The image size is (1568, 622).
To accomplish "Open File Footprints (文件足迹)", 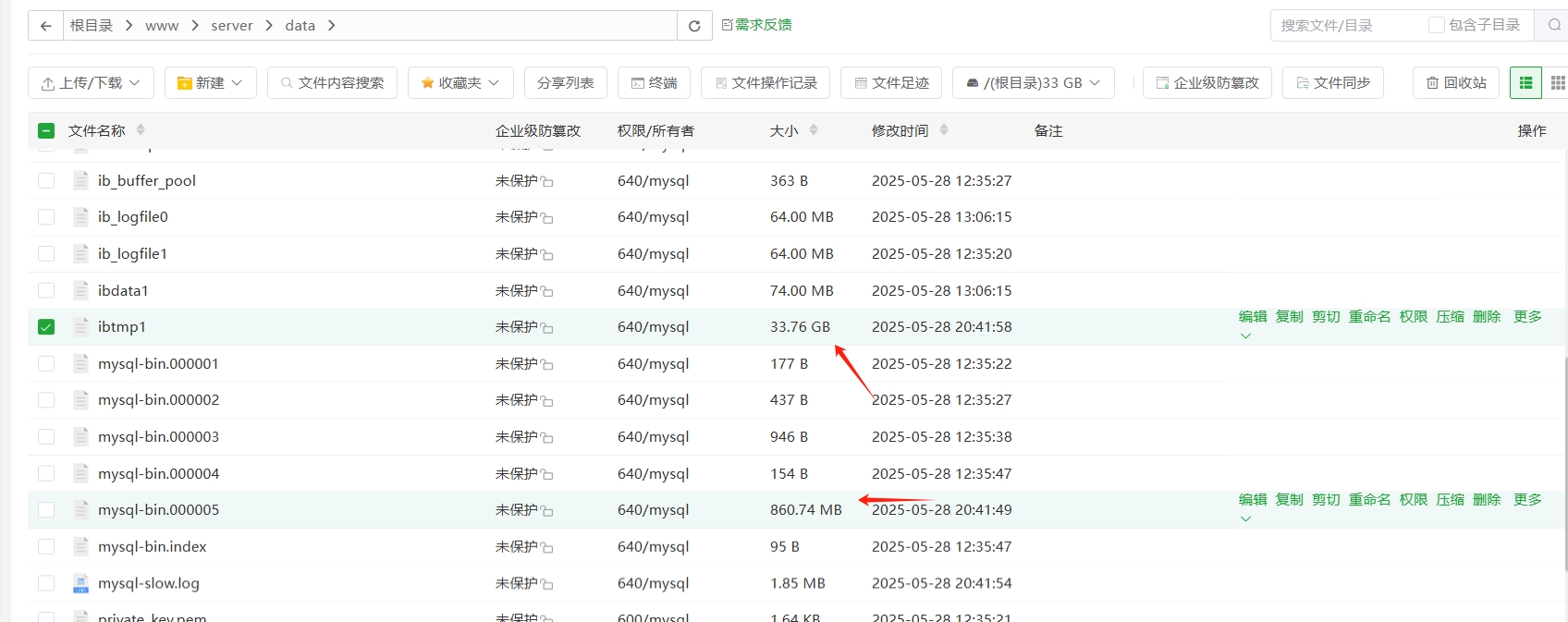I will [x=891, y=83].
